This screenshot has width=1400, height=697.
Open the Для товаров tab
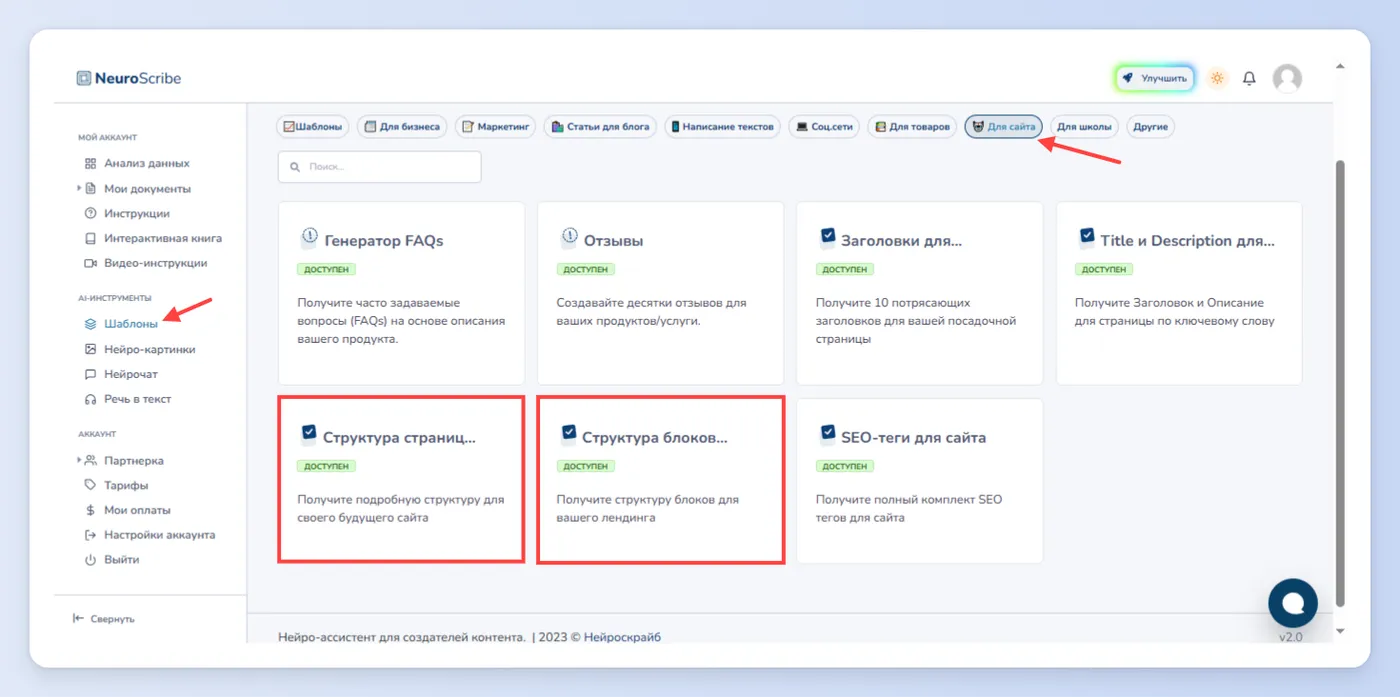click(x=912, y=127)
